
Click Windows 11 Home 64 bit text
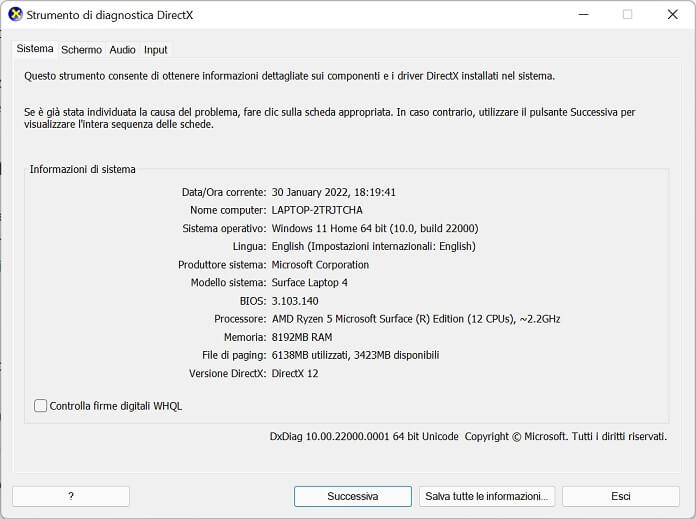coord(375,228)
